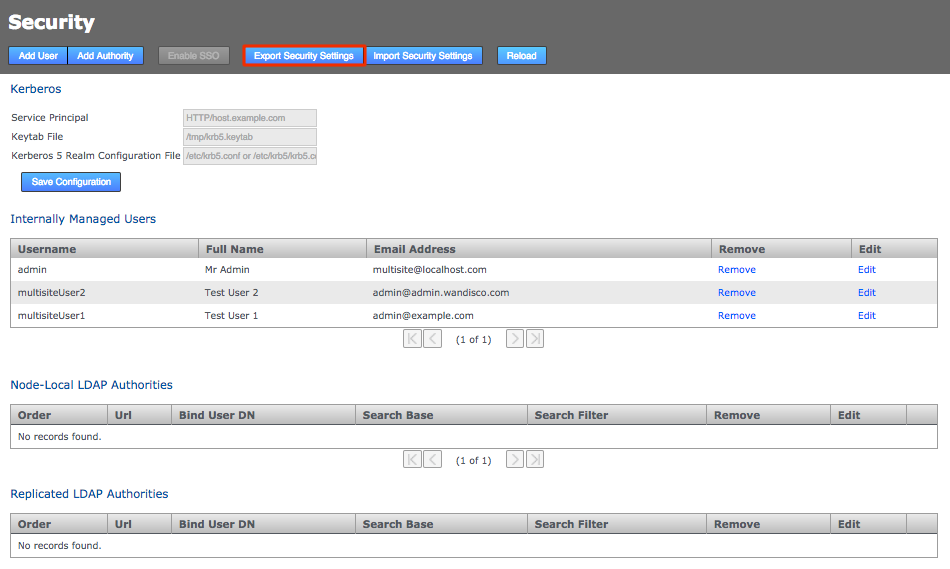Viewport: 950px width, 569px height.
Task: Edit the multisiteUser2 user
Action: [866, 293]
